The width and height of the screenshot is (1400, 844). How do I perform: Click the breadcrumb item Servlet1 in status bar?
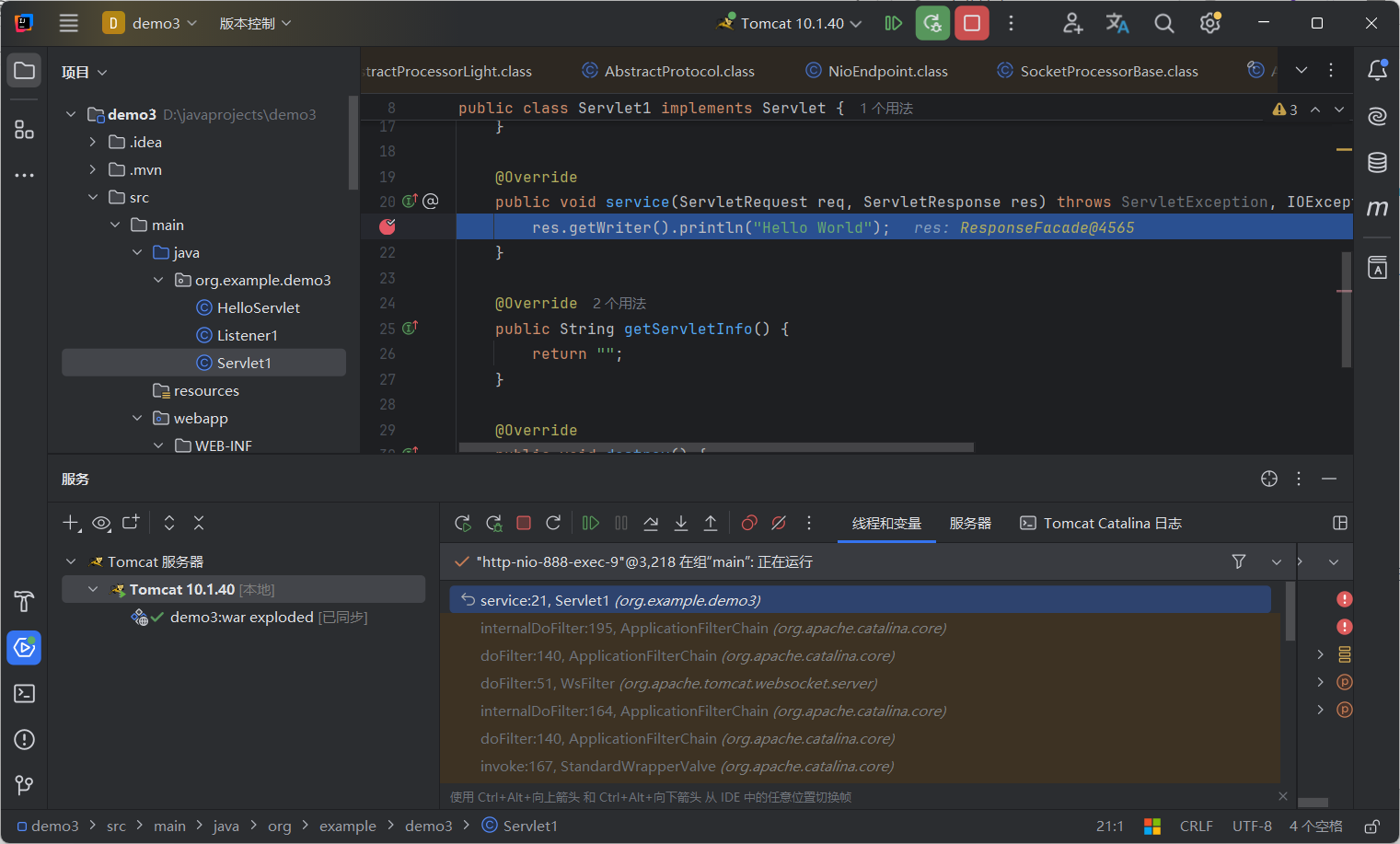530,826
